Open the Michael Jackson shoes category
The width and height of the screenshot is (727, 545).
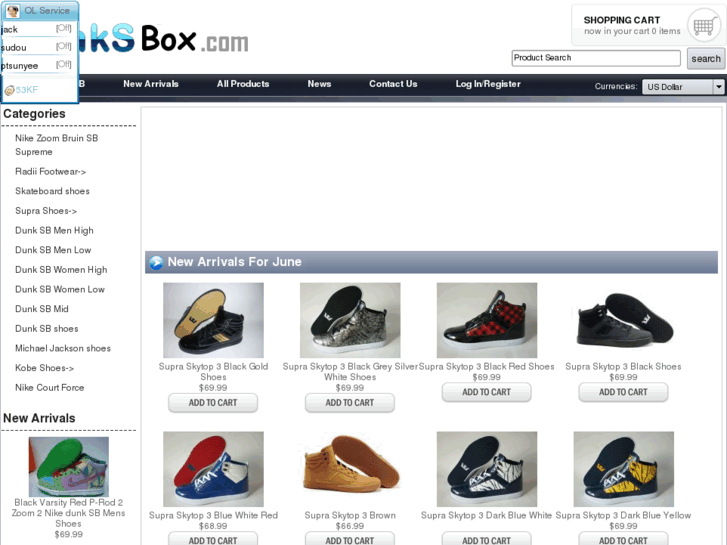pyautogui.click(x=63, y=348)
